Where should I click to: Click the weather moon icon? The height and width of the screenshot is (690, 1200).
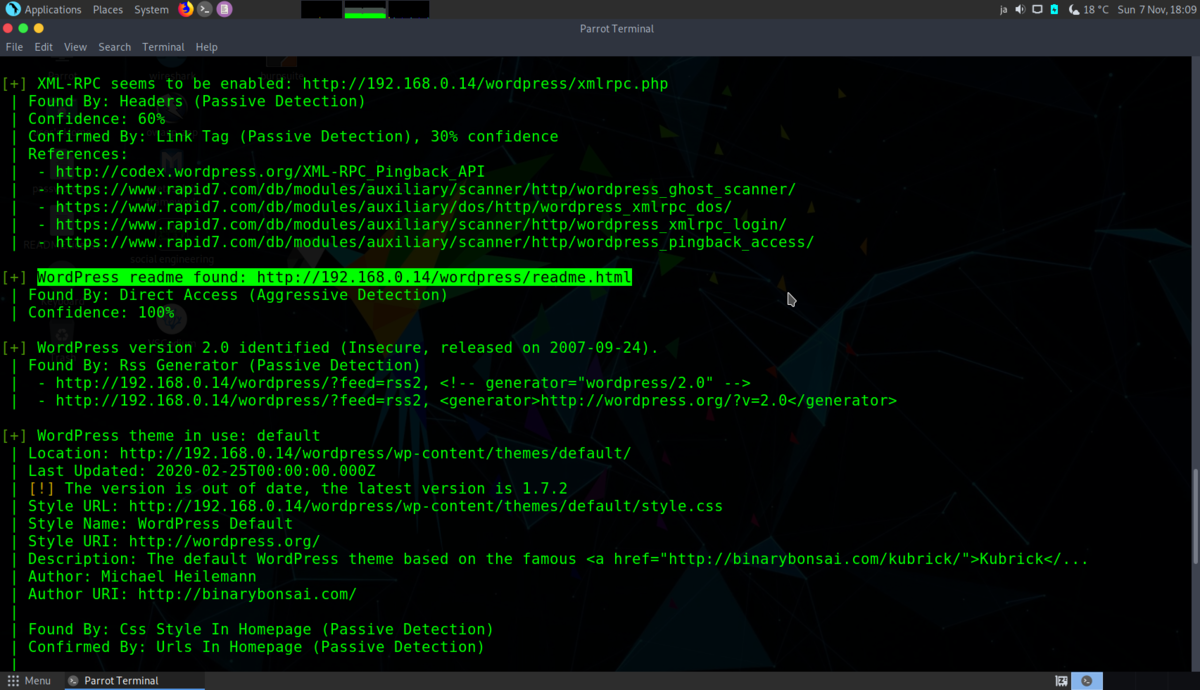1074,9
